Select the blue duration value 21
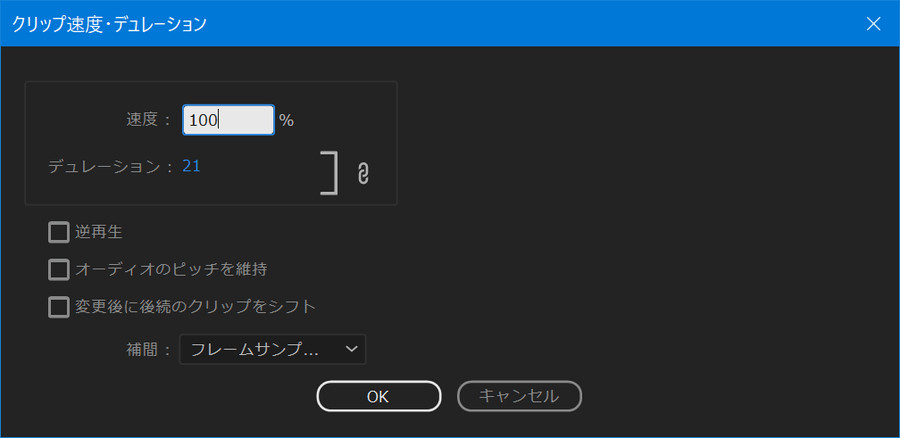Image resolution: width=900 pixels, height=438 pixels. [191, 166]
